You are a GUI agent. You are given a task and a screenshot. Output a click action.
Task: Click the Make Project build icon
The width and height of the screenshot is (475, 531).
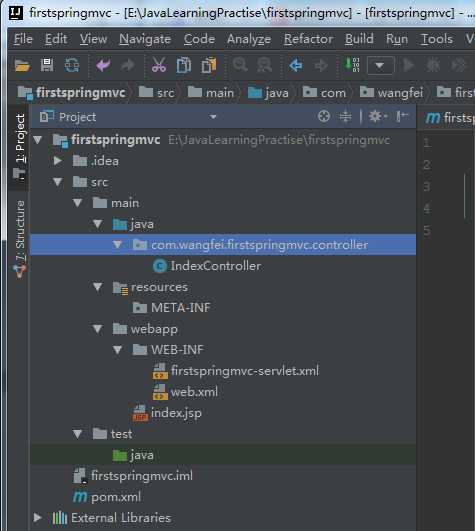coord(351,65)
